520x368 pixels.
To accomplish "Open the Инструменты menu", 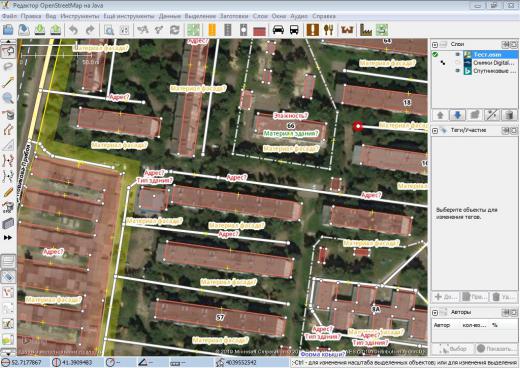I will pos(80,16).
